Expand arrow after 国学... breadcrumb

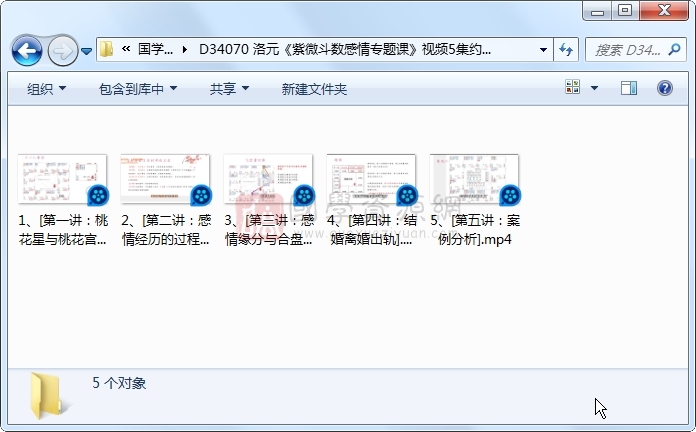(x=185, y=49)
